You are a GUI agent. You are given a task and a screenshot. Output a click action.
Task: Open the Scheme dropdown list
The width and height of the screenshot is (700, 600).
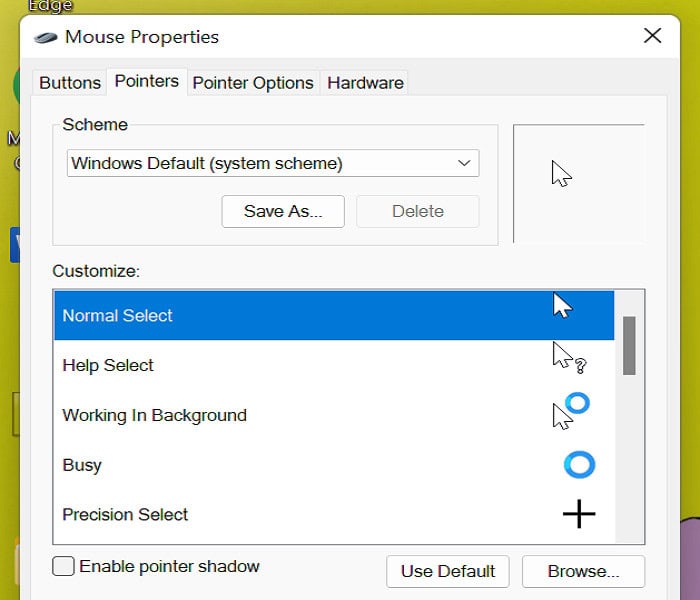pos(272,163)
